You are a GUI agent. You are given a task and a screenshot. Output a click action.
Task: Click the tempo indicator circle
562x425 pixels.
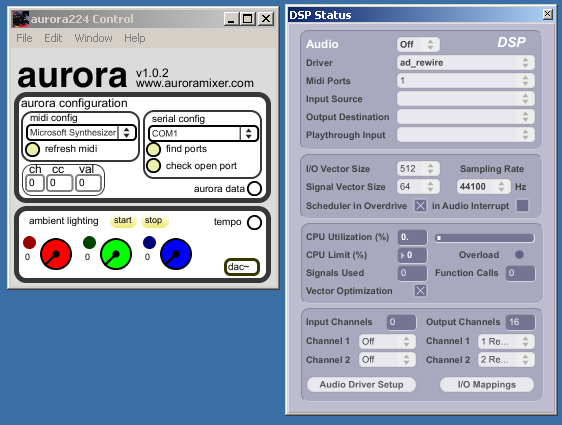[254, 222]
